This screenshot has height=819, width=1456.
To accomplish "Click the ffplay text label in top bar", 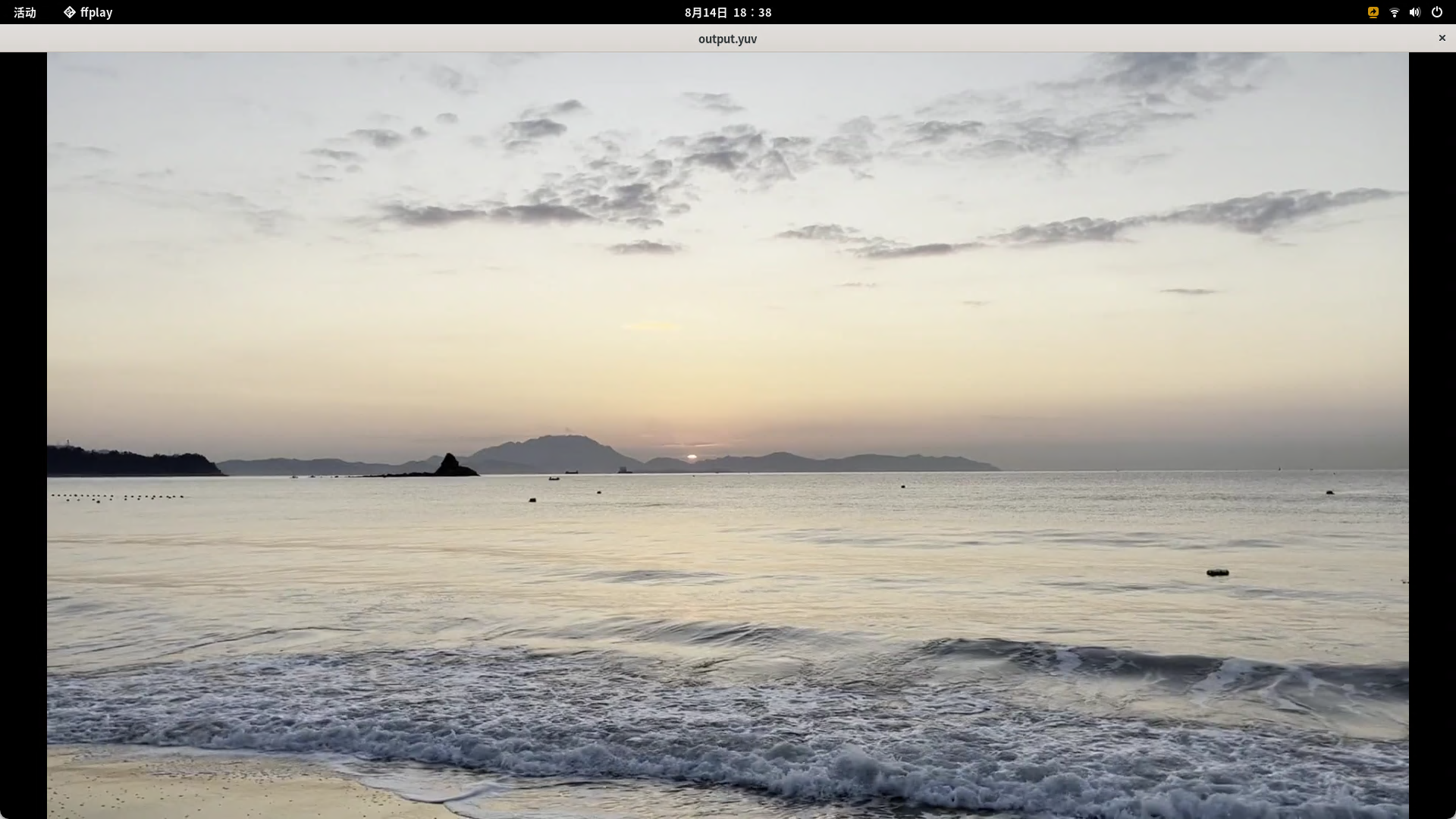I will 96,12.
